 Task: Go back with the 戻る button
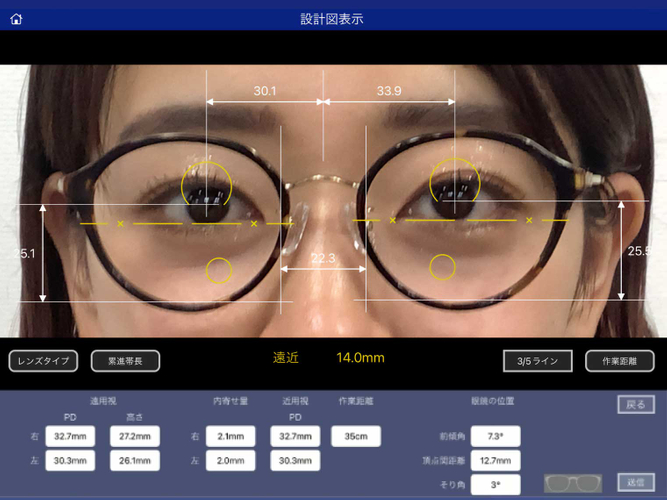636,405
